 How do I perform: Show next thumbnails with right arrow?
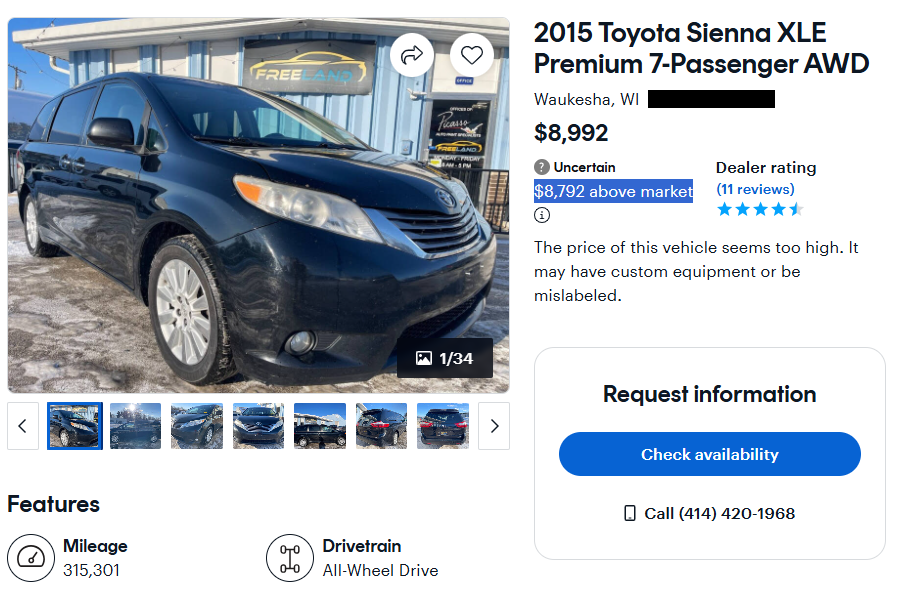tap(494, 426)
